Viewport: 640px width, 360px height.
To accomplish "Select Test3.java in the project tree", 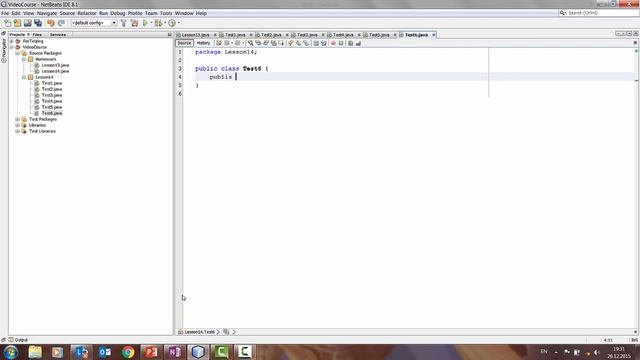I will coord(52,95).
